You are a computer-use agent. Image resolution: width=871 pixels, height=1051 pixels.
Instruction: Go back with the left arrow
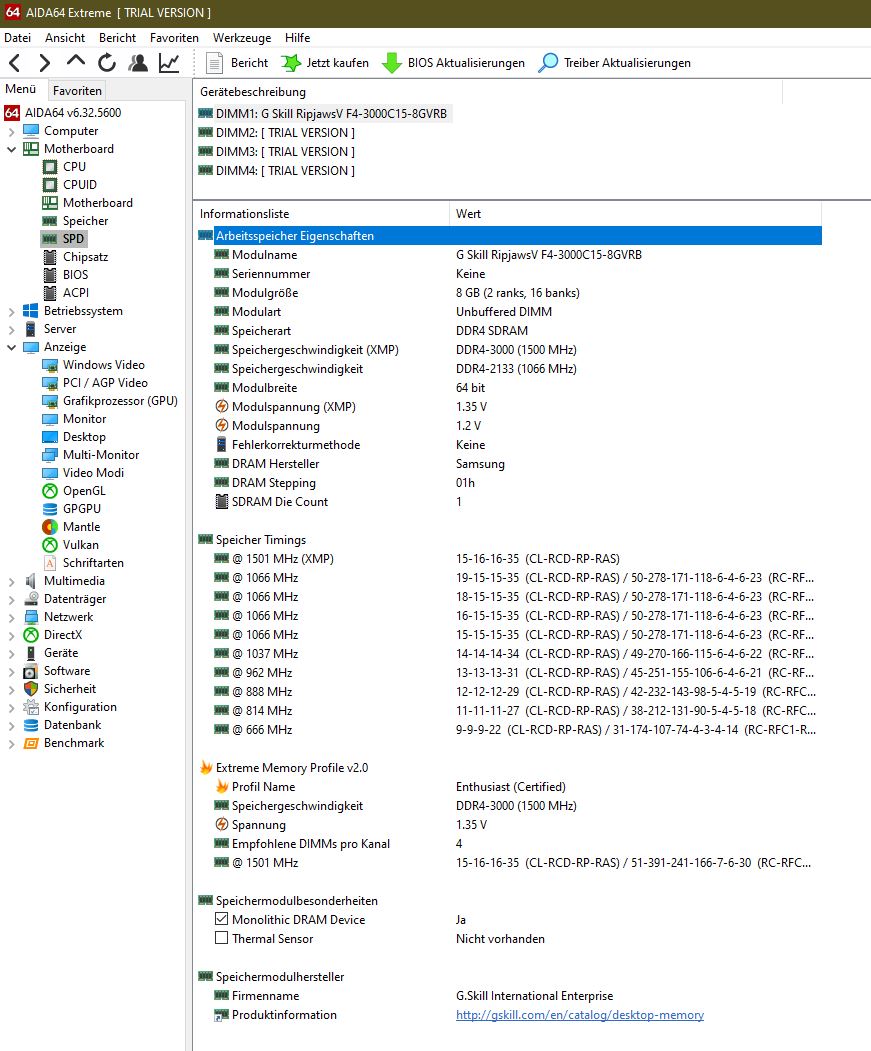[x=15, y=63]
